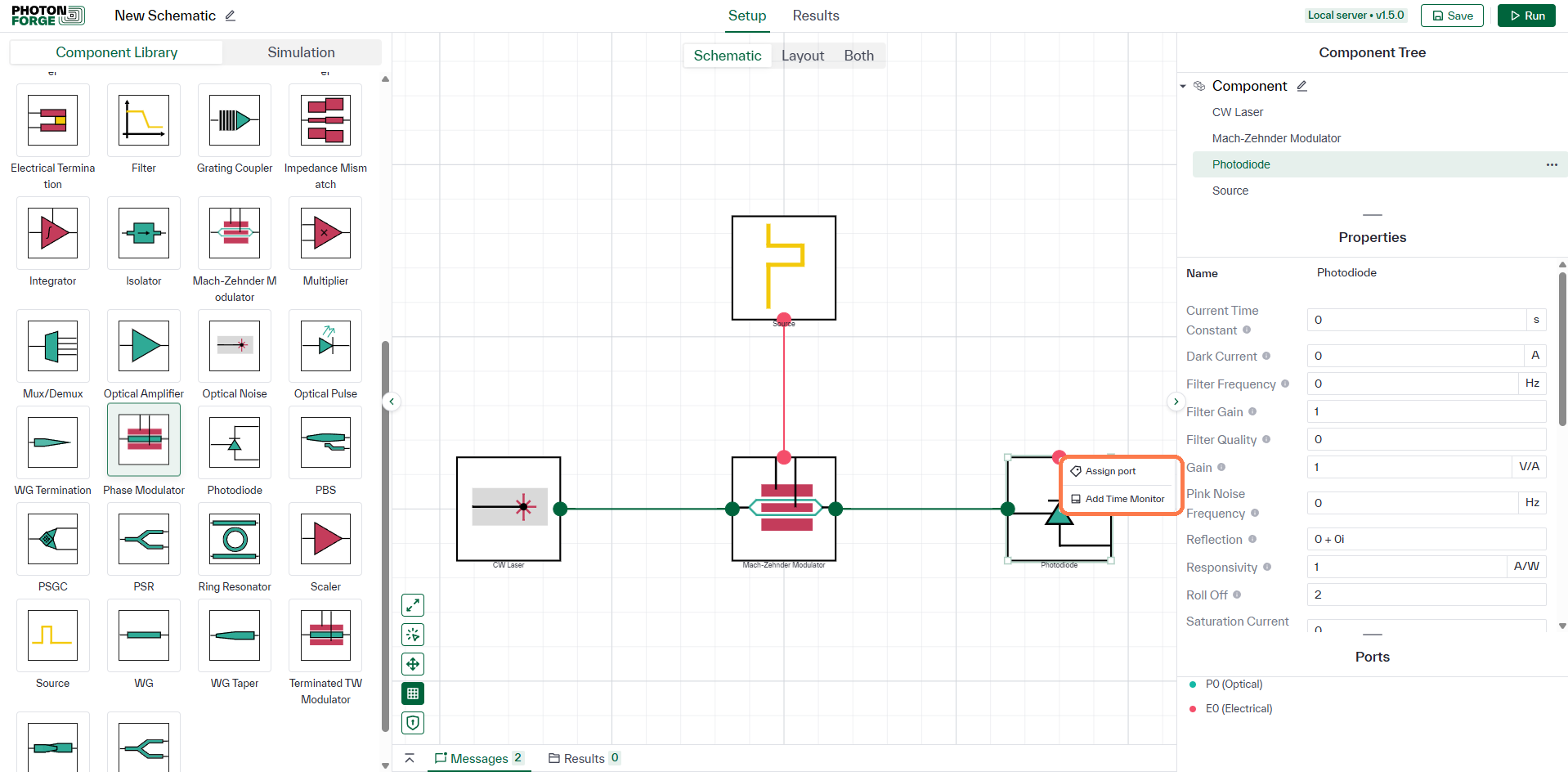Select CW Laser in component tree
The height and width of the screenshot is (772, 1568).
(x=1238, y=112)
